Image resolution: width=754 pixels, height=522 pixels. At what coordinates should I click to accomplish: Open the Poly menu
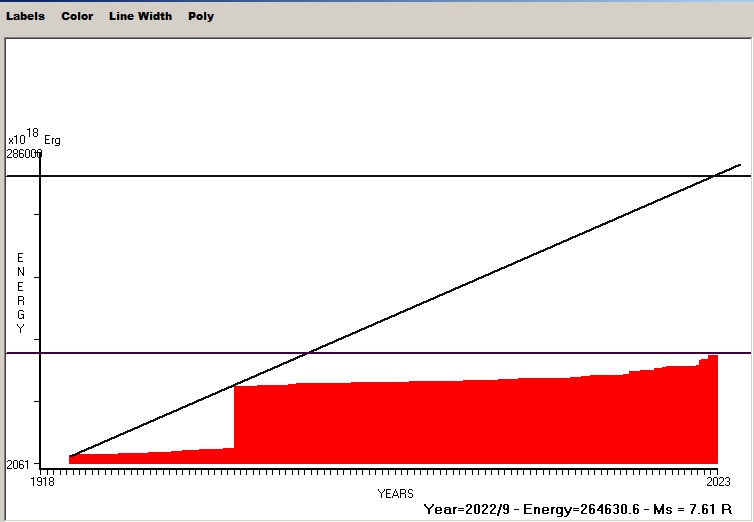pos(201,16)
